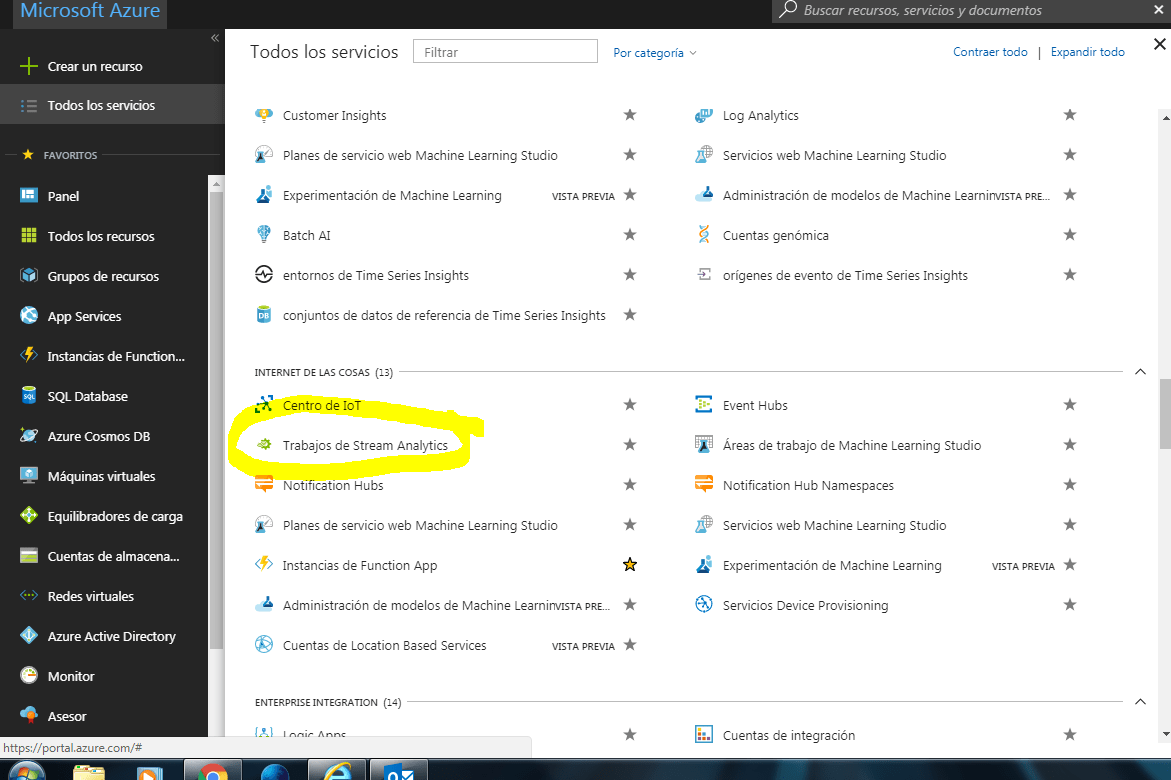Screen dimensions: 1171x780
Task: Star Servicios Device Provisioning
Action: tap(1069, 604)
